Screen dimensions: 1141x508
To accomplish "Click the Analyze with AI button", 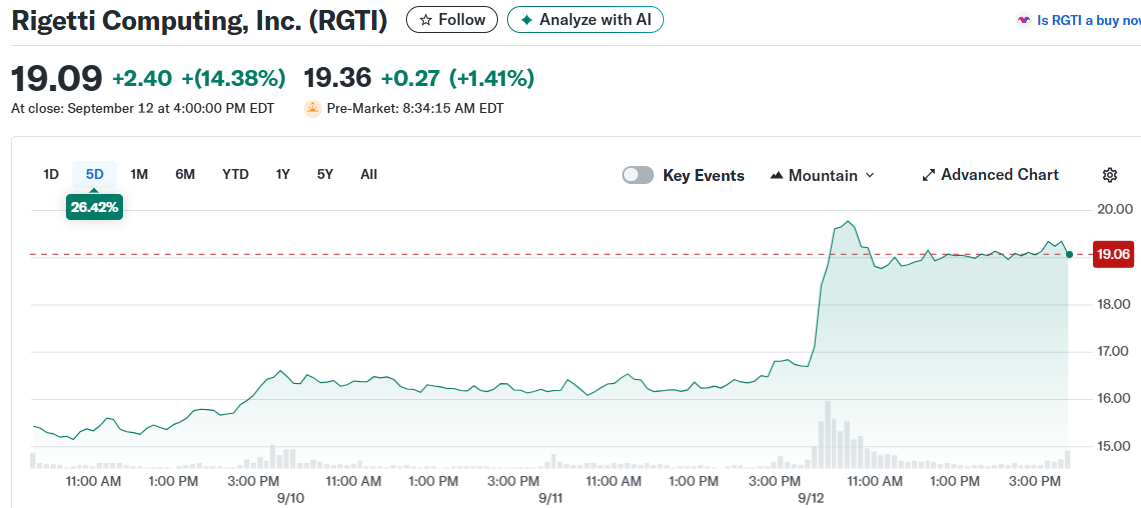I will 585,20.
